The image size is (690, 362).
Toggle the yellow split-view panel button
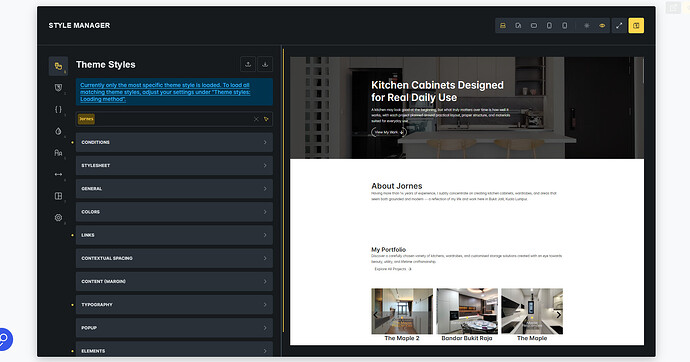click(x=636, y=26)
